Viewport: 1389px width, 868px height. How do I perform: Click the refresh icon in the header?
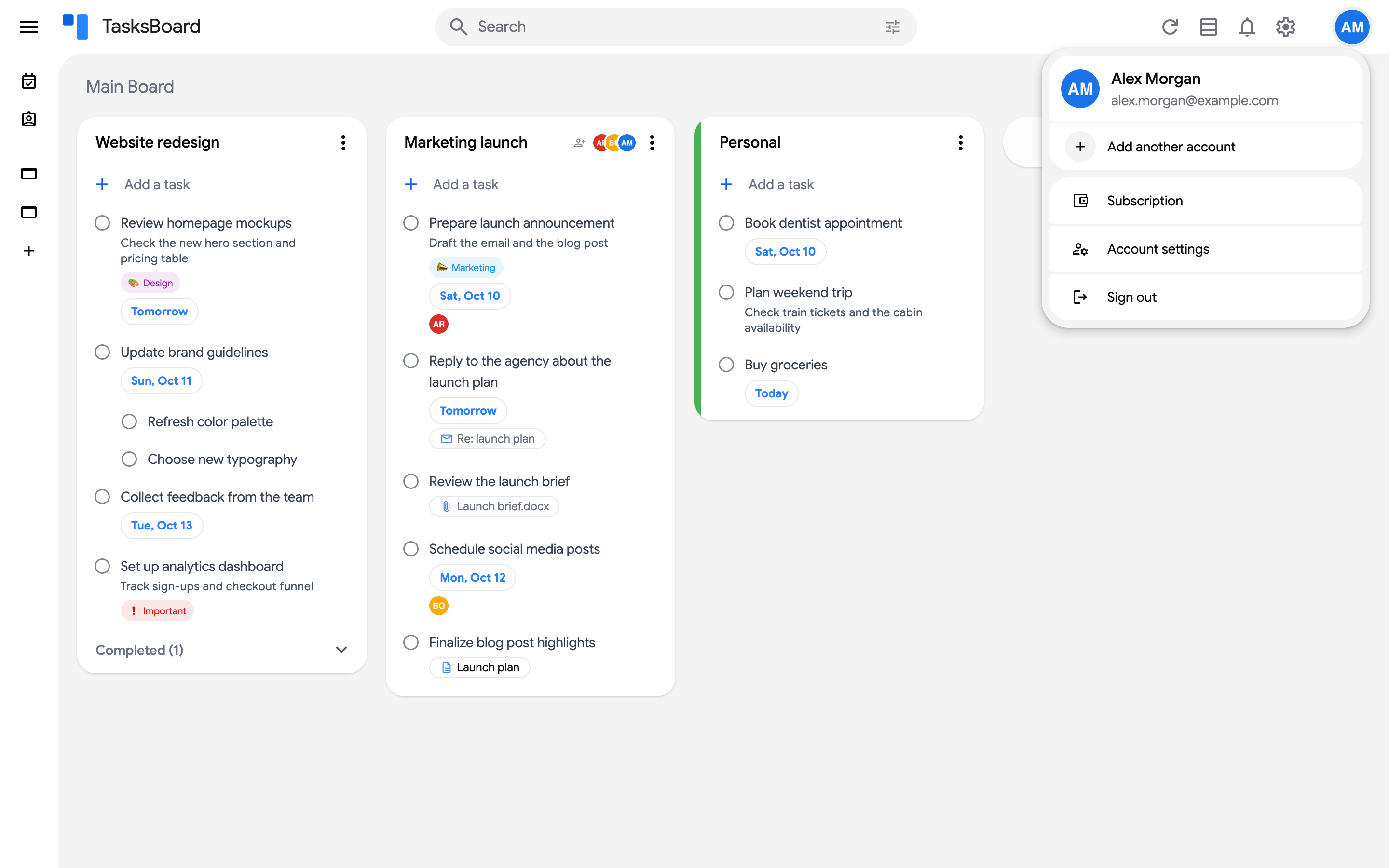[1170, 27]
